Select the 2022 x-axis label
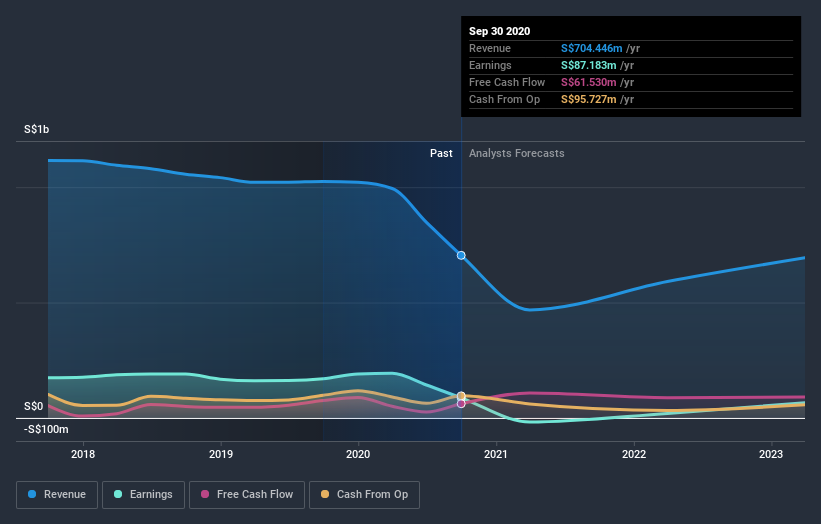821x524 pixels. [634, 454]
